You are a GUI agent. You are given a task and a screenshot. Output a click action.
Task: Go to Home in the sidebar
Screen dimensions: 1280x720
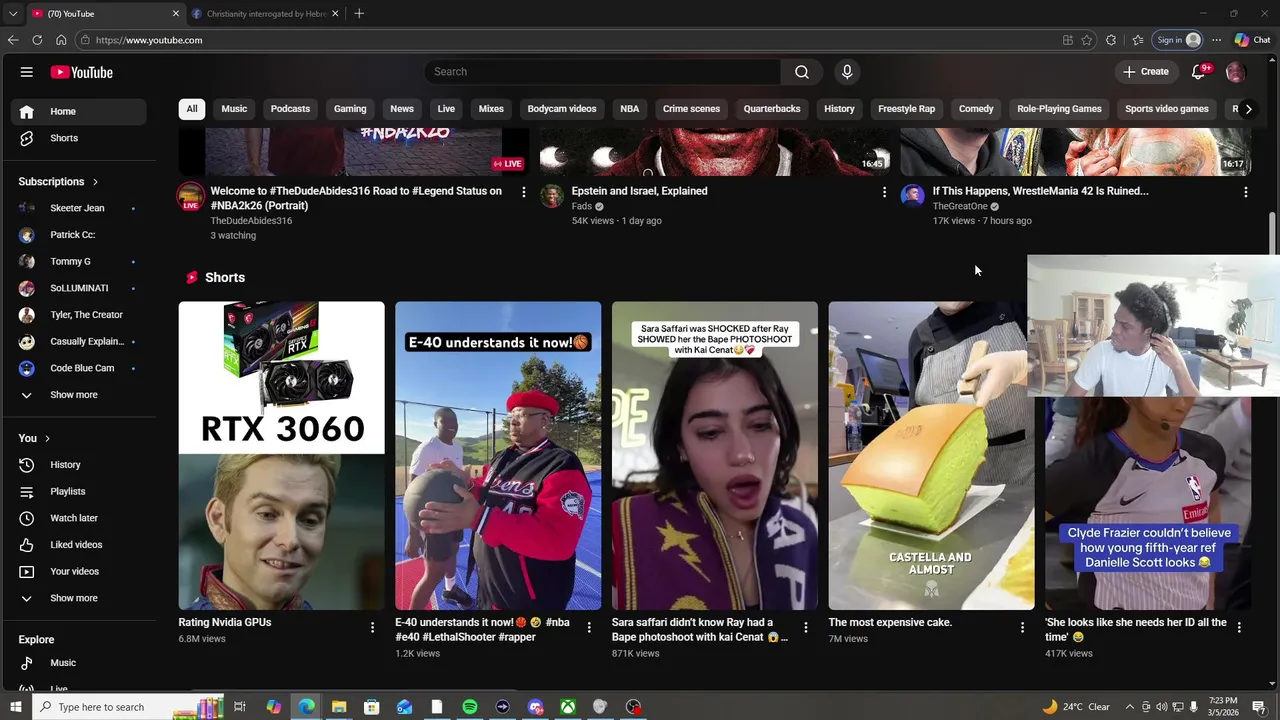point(81,111)
